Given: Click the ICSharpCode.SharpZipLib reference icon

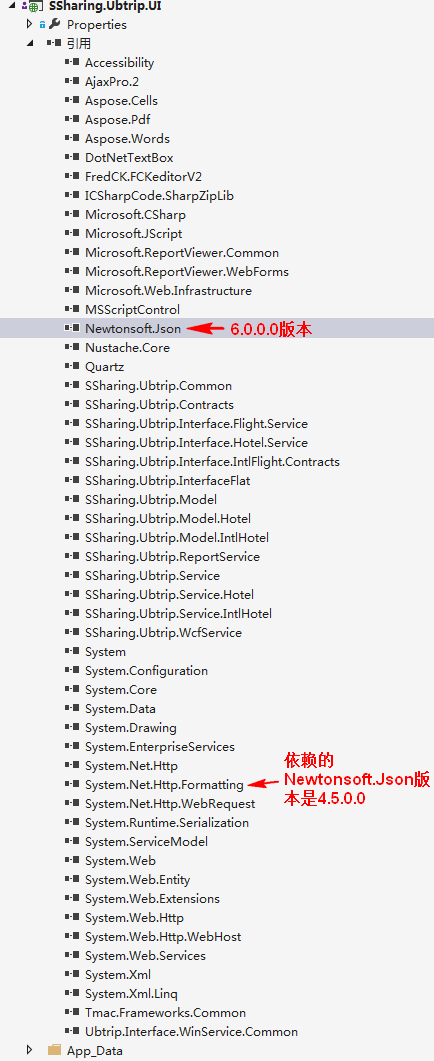Looking at the screenshot, I should pos(72,196).
